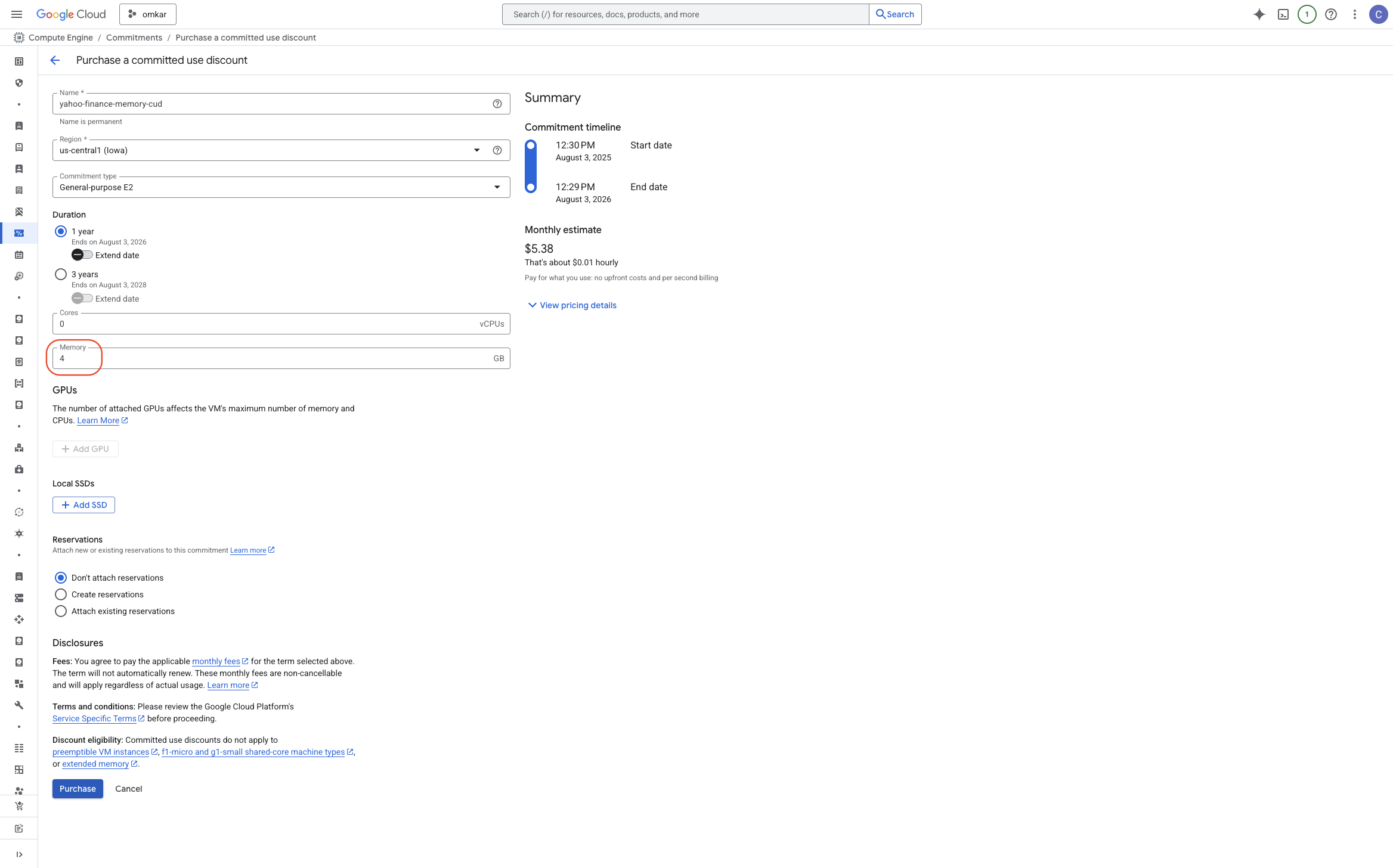1393x868 pixels.
Task: Click the help icon beside Name field
Action: [497, 104]
